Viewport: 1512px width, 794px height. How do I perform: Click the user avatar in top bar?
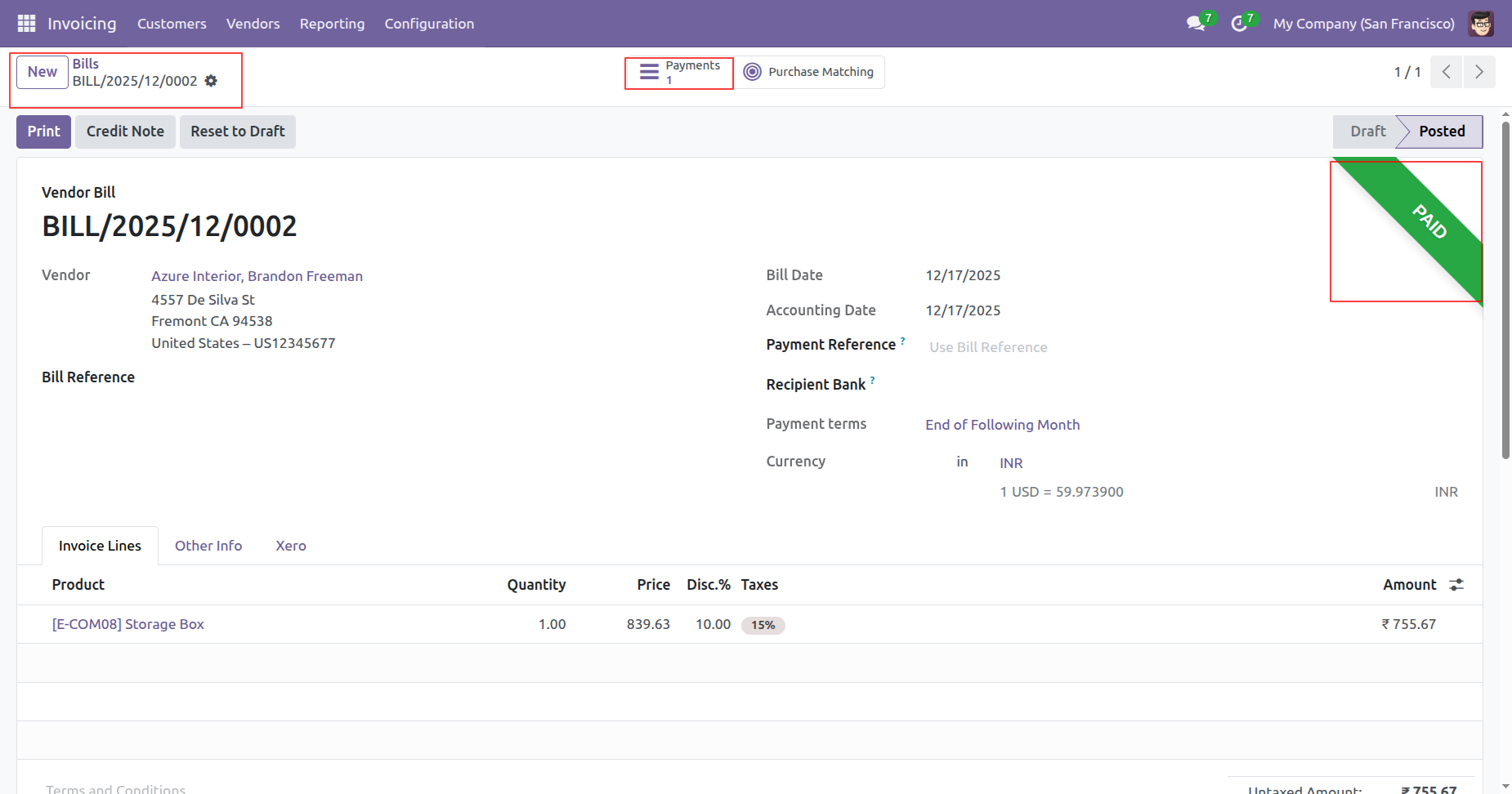pos(1480,24)
